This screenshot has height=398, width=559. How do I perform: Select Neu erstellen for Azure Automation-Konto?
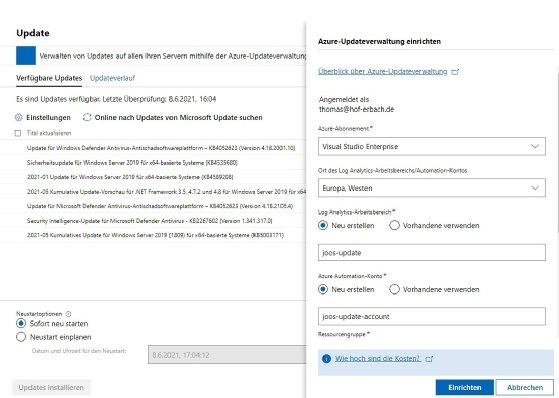323,289
